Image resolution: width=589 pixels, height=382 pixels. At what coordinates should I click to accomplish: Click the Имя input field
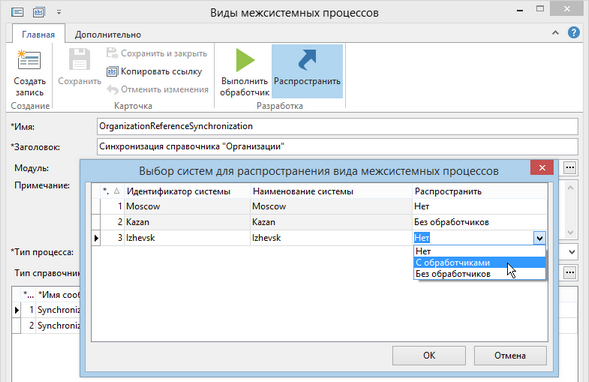(337, 126)
